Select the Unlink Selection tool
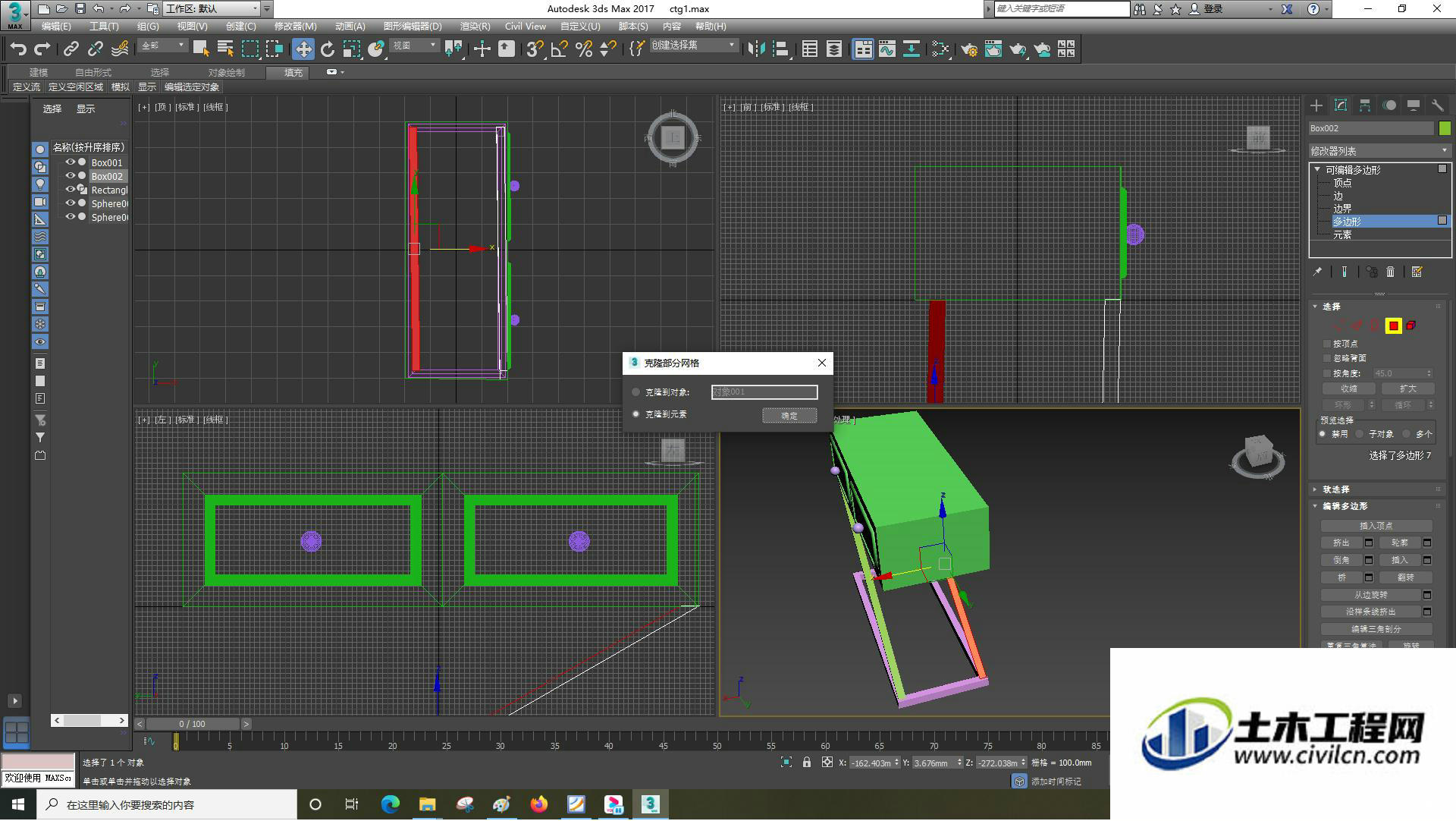 pos(96,49)
